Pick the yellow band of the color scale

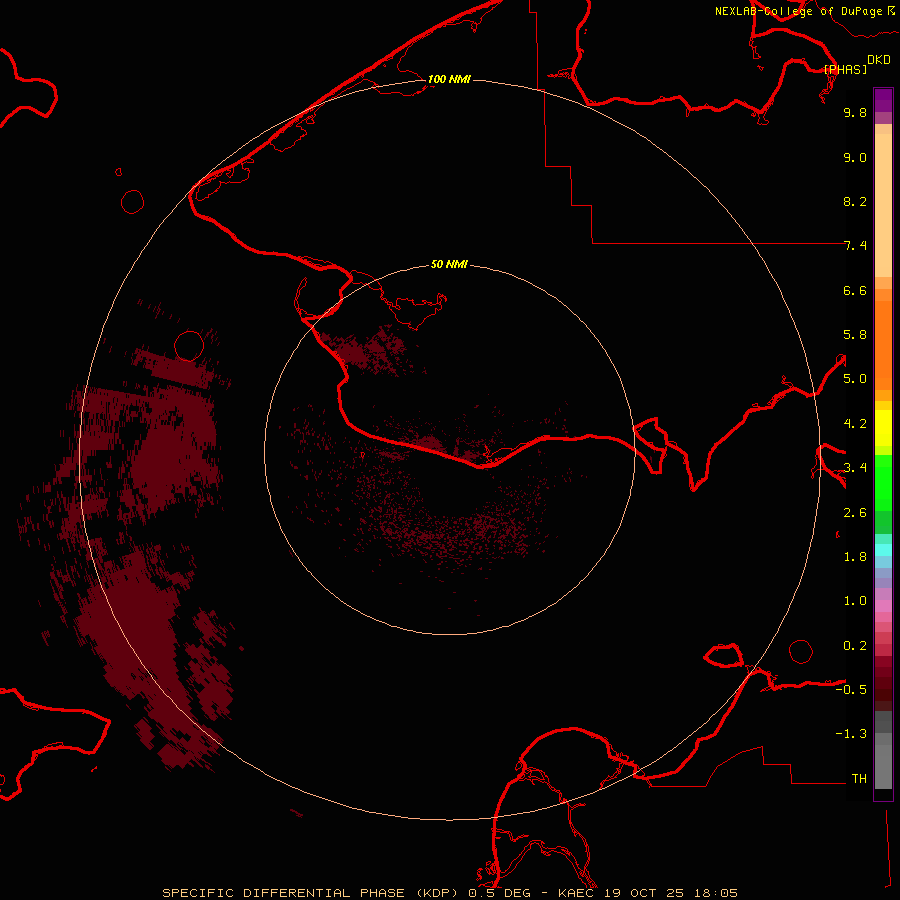883,428
